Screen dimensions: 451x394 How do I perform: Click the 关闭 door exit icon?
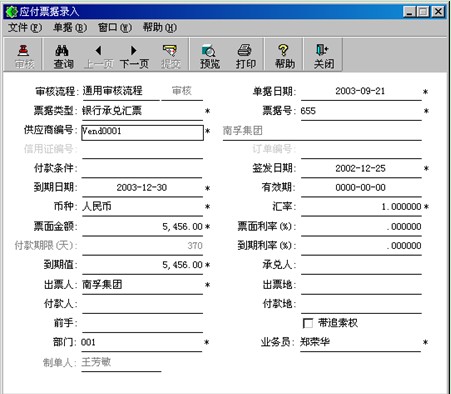point(322,51)
